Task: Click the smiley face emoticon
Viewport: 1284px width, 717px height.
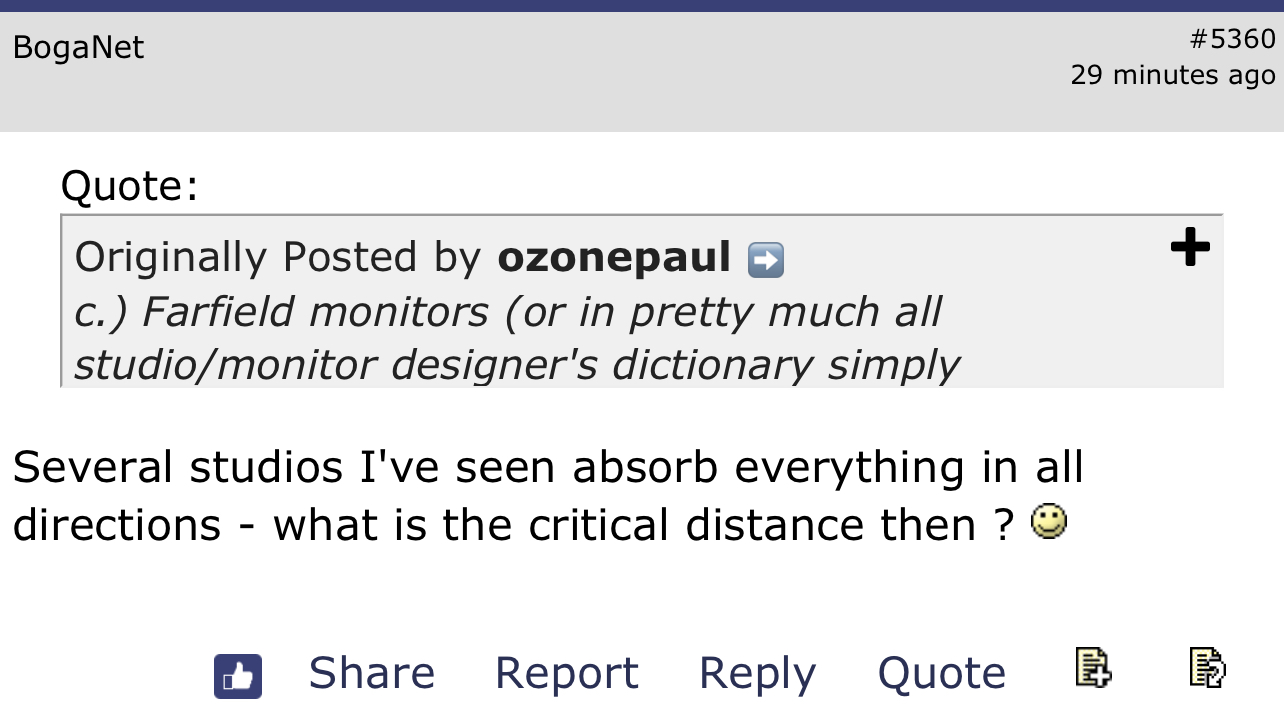Action: tap(1049, 521)
